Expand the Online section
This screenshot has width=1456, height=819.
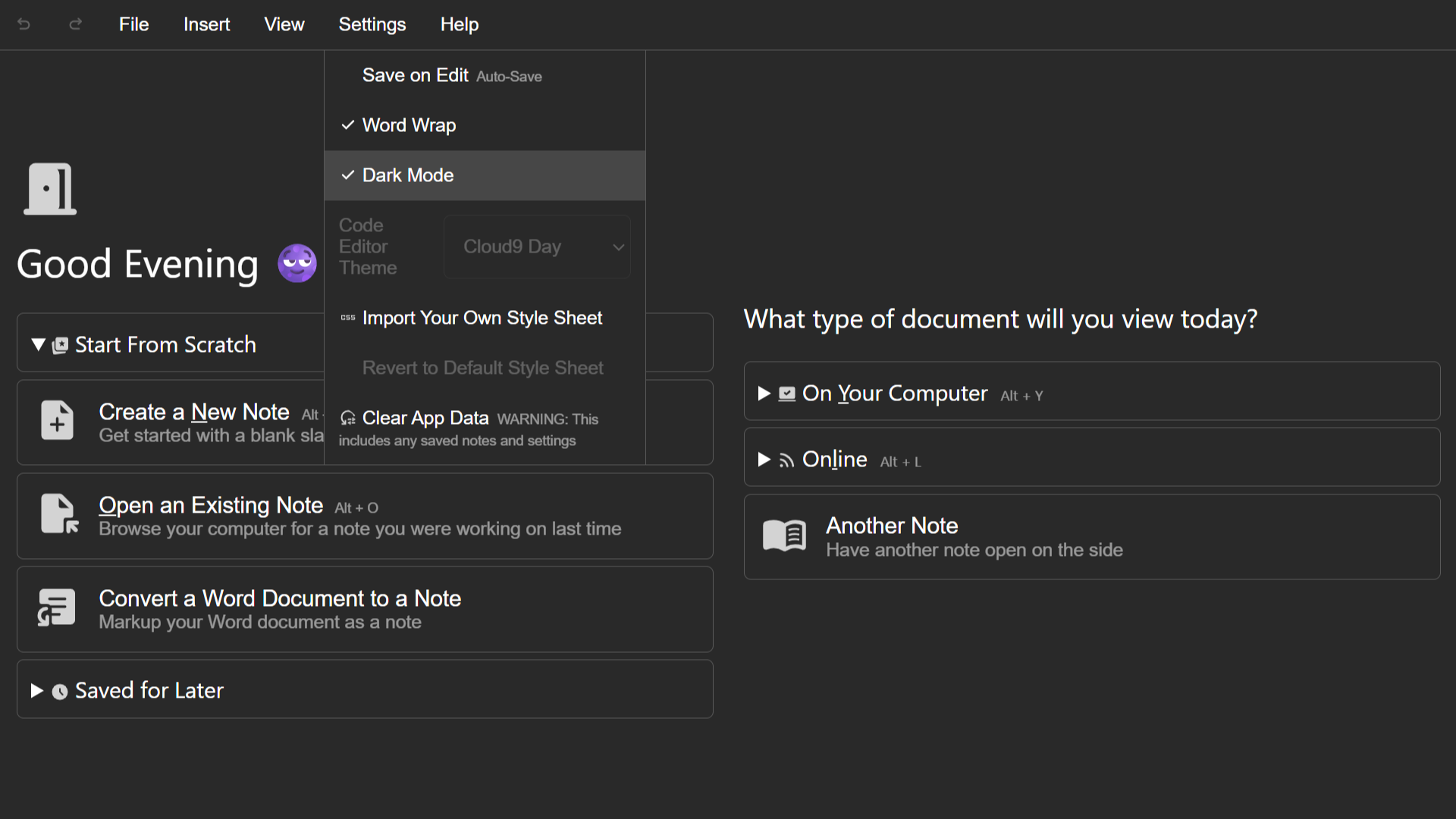833,460
